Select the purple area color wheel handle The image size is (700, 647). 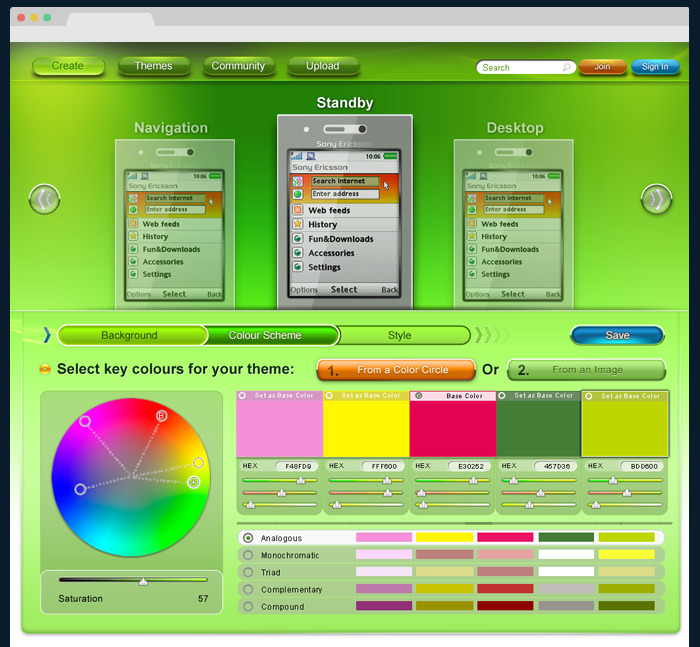(85, 421)
